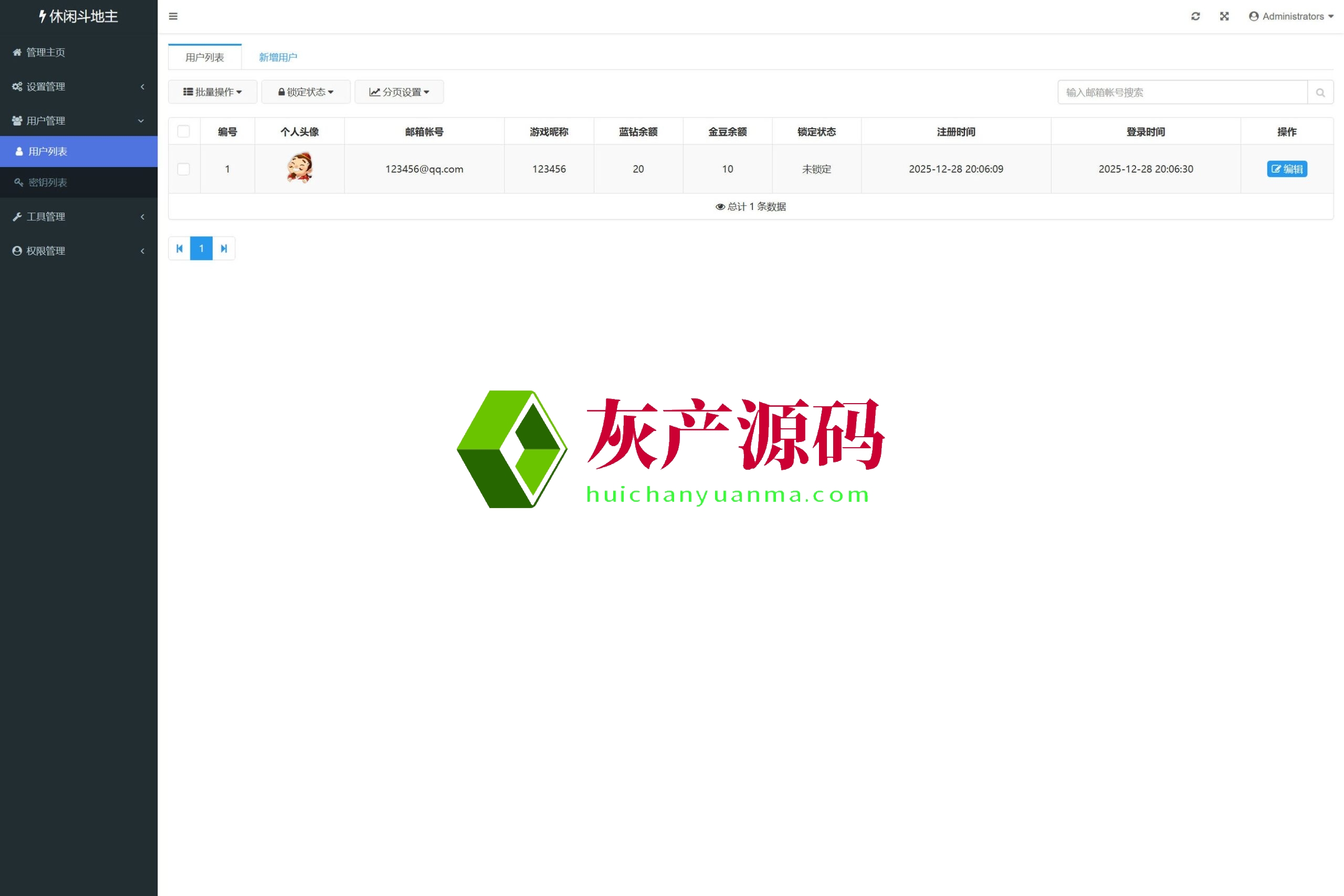The width and height of the screenshot is (1344, 896).
Task: Open 管理主页 home item in sidebar
Action: click(46, 52)
